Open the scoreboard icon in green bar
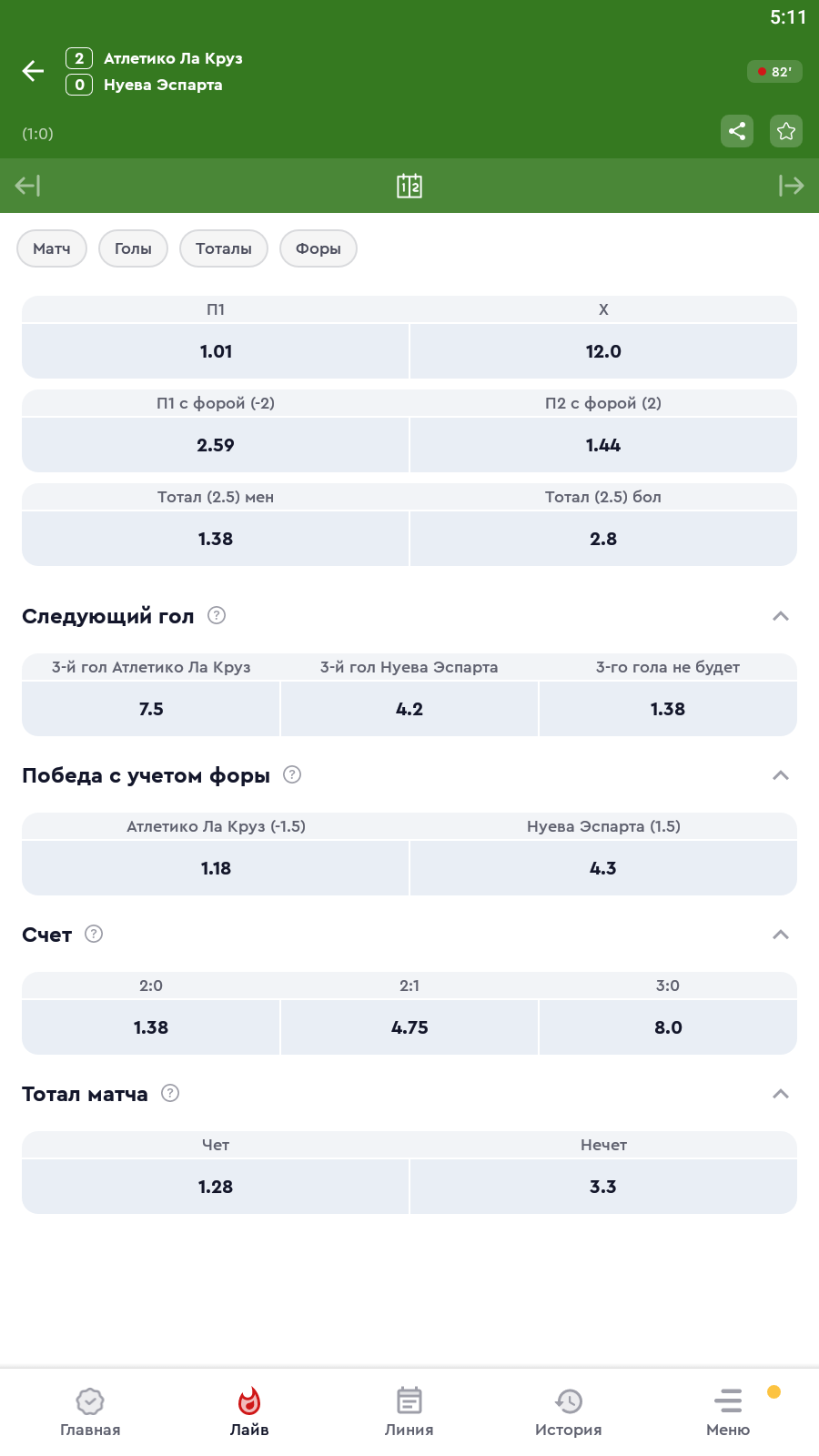The image size is (819, 1456). point(409,186)
